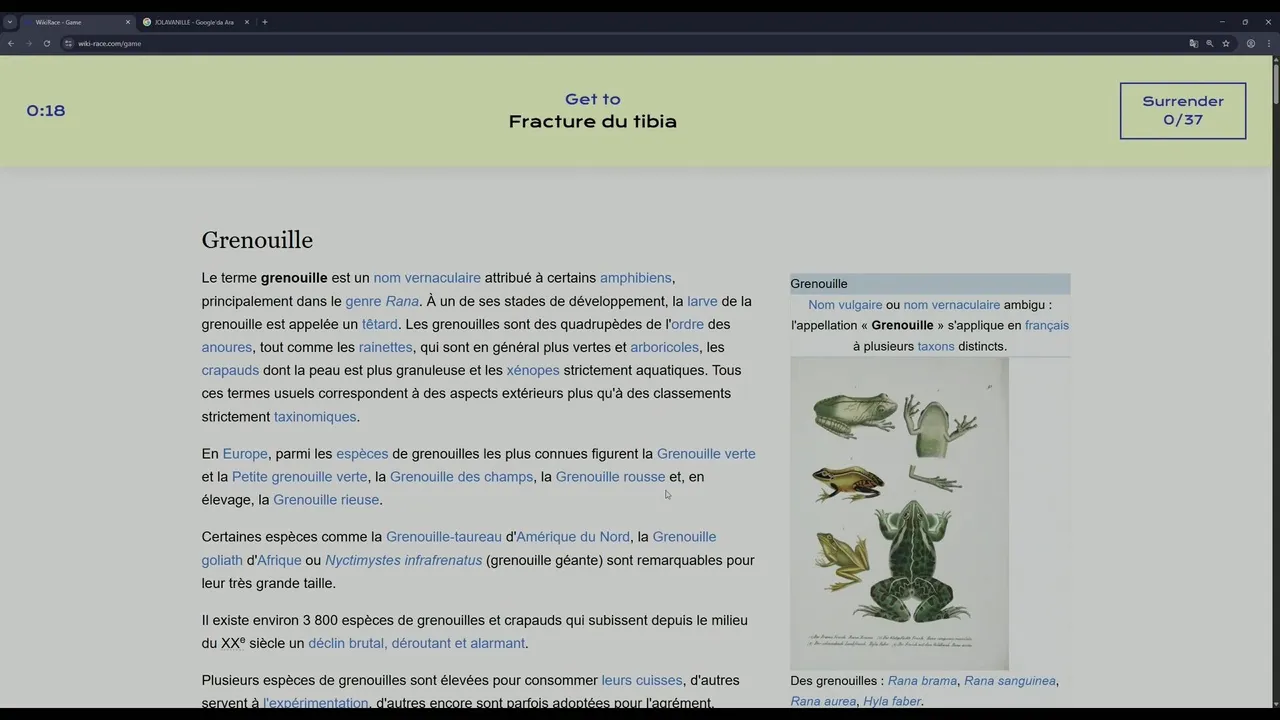Follow the 'anoures' link
The width and height of the screenshot is (1280, 720).
click(227, 347)
